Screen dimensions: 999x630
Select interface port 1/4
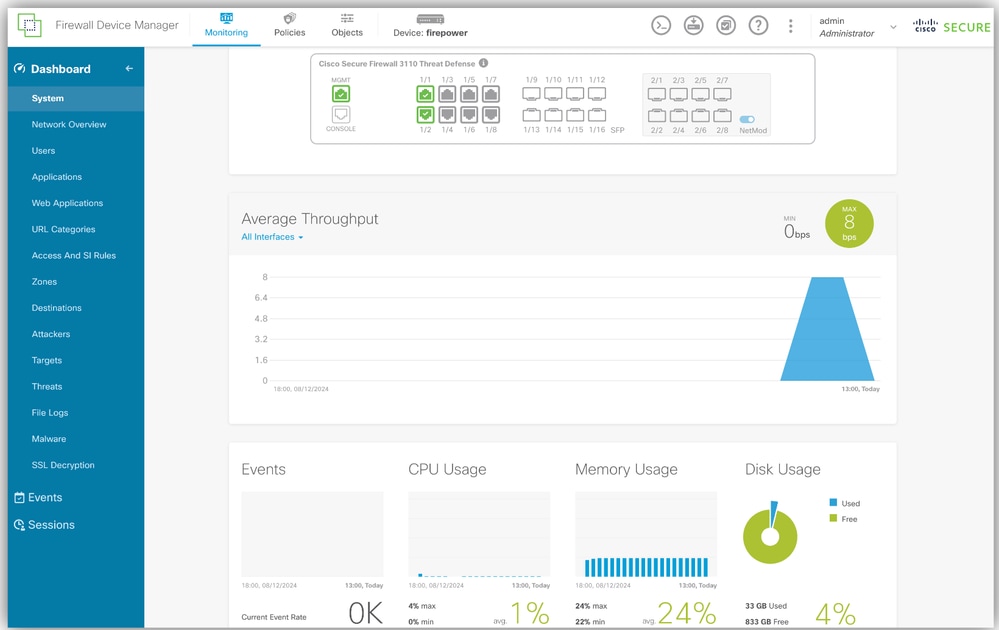coord(447,115)
